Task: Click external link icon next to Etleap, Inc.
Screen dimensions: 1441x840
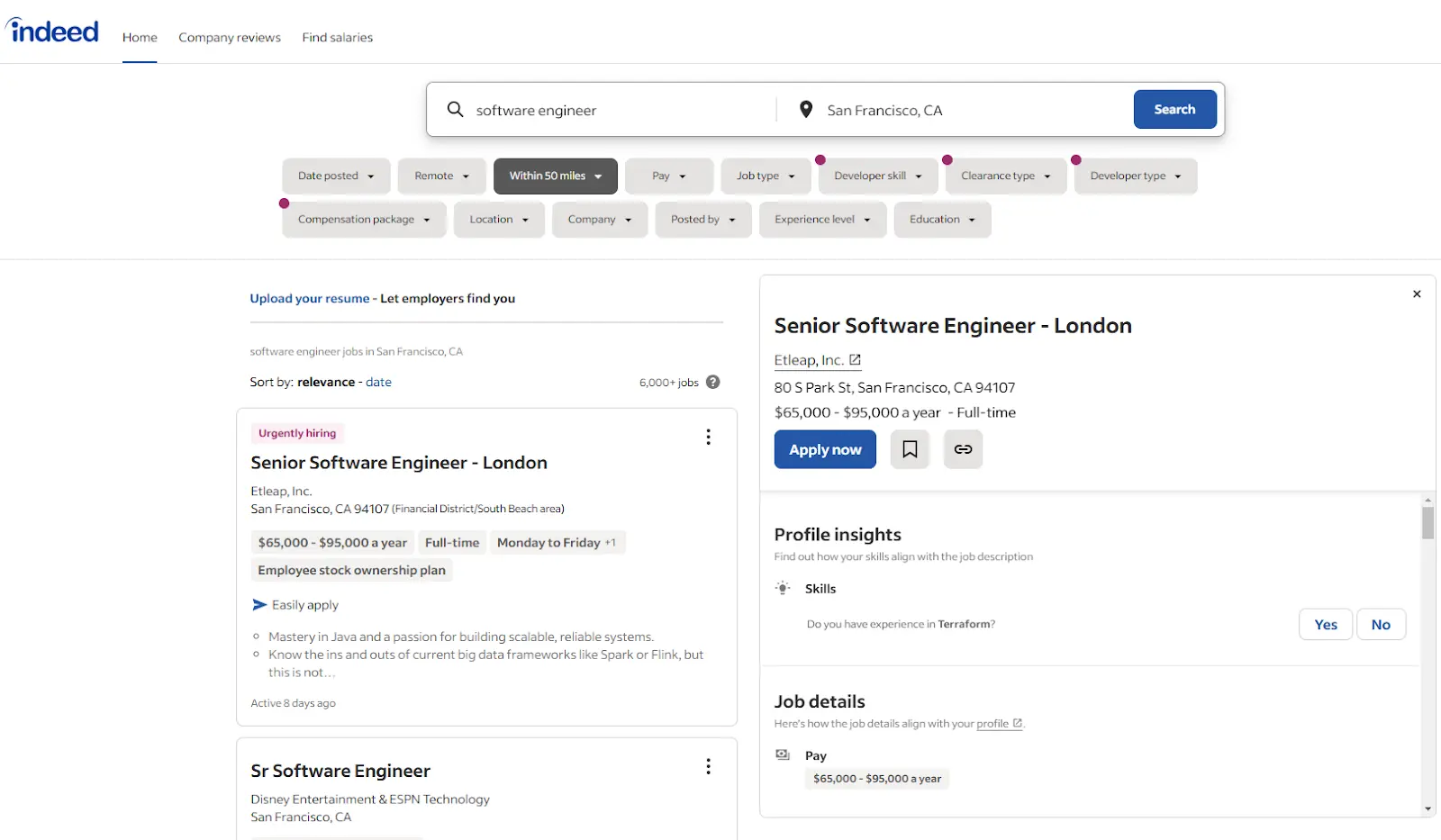Action: click(x=856, y=359)
